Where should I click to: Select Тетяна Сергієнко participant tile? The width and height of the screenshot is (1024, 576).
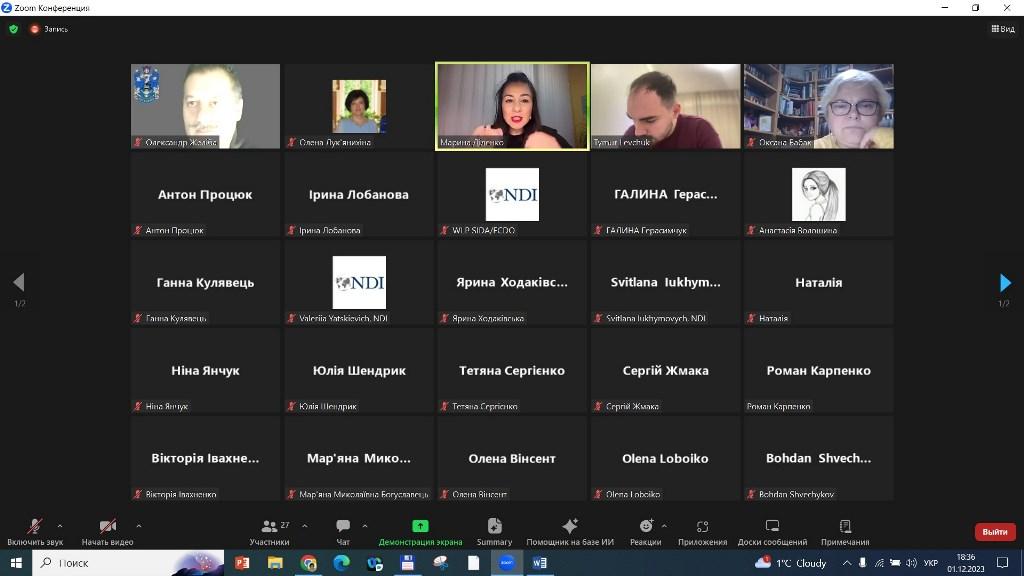tap(512, 370)
